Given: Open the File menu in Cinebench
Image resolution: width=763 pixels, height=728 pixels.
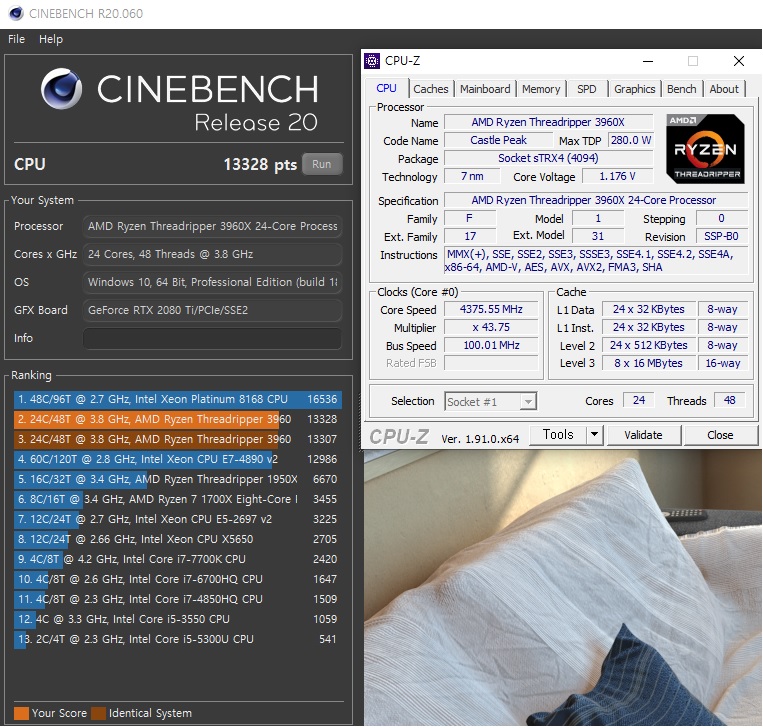Looking at the screenshot, I should pyautogui.click(x=16, y=39).
